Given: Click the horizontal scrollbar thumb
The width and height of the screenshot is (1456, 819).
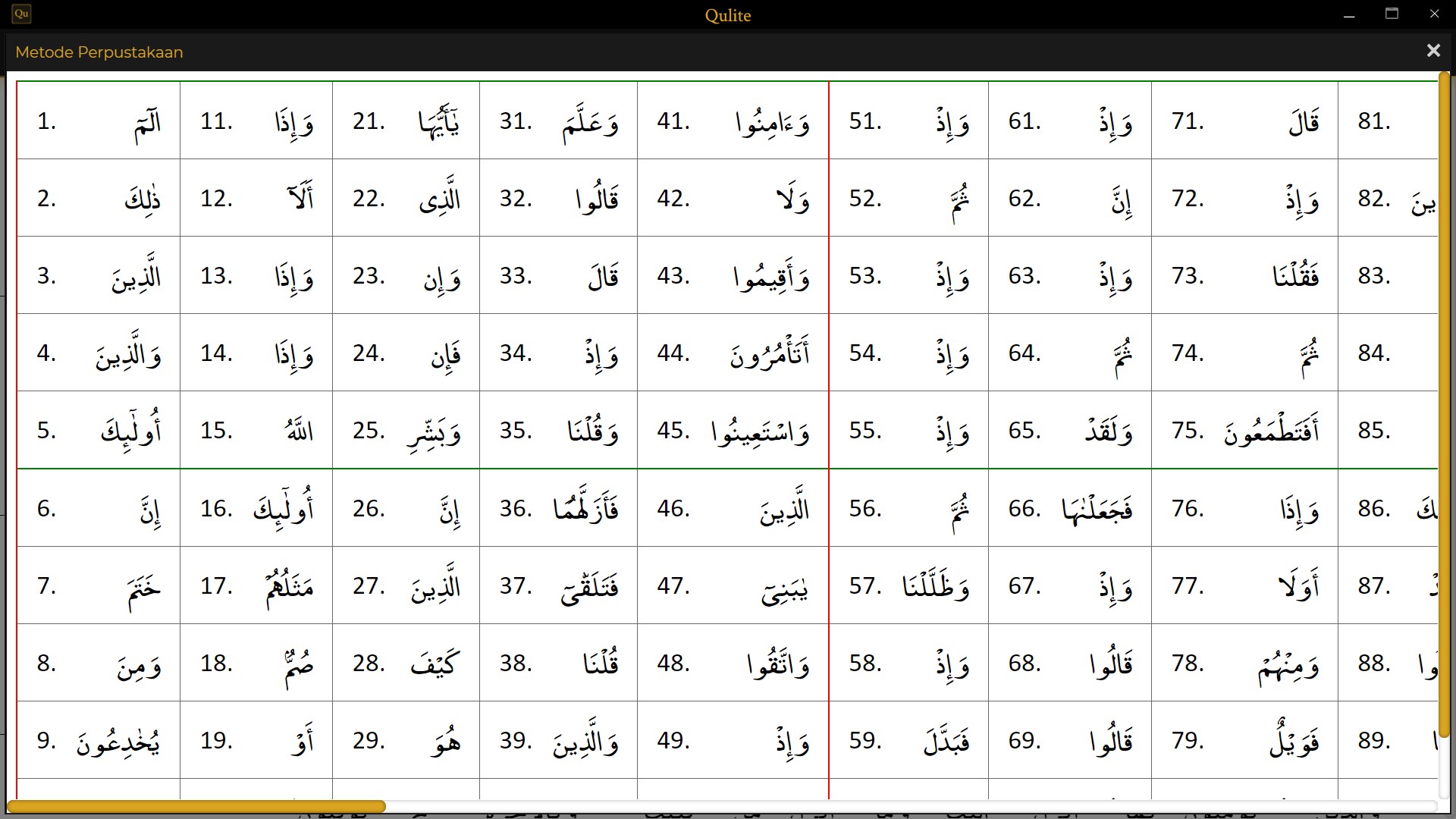Looking at the screenshot, I should [x=196, y=806].
